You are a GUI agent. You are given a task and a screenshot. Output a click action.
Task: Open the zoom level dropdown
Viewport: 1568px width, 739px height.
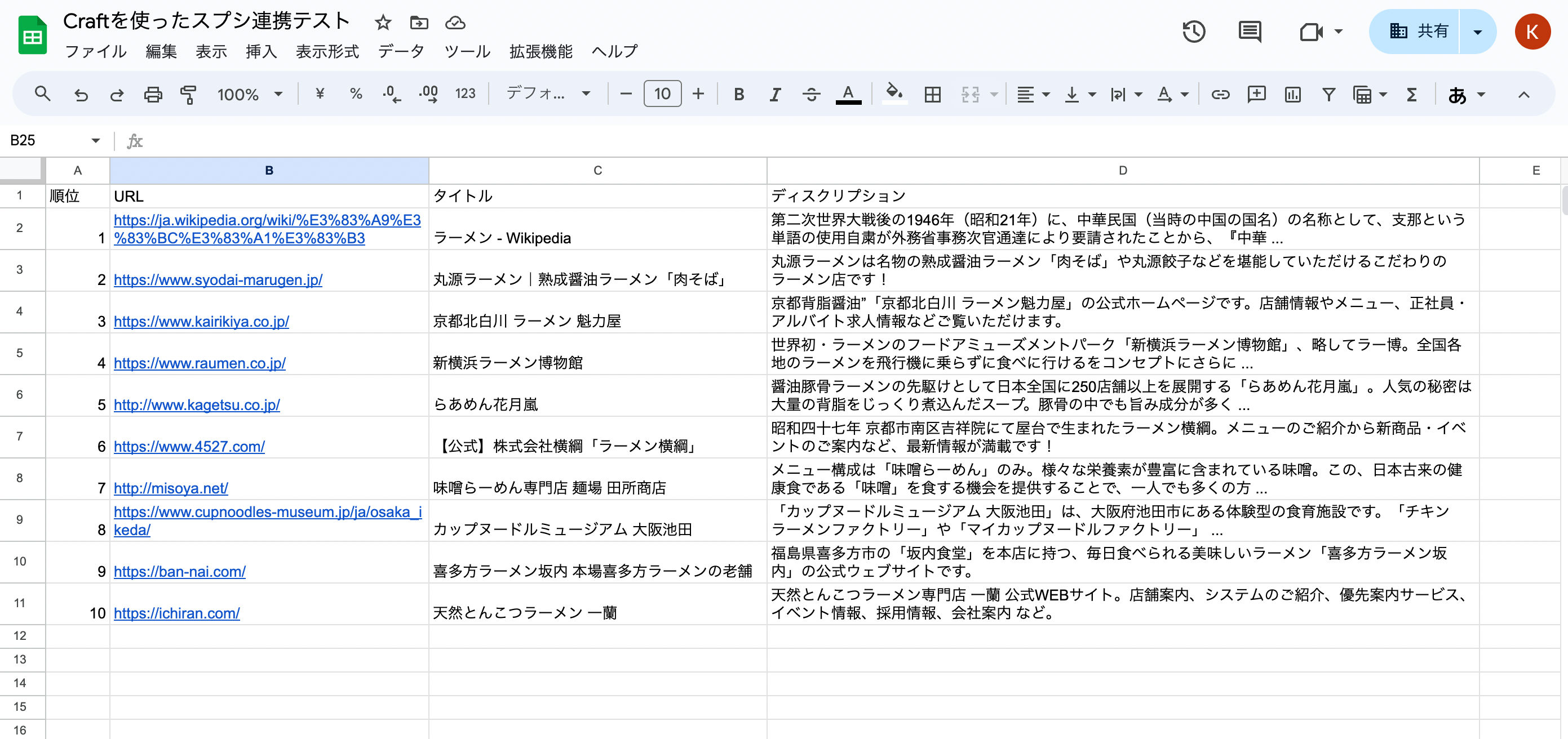pos(250,94)
